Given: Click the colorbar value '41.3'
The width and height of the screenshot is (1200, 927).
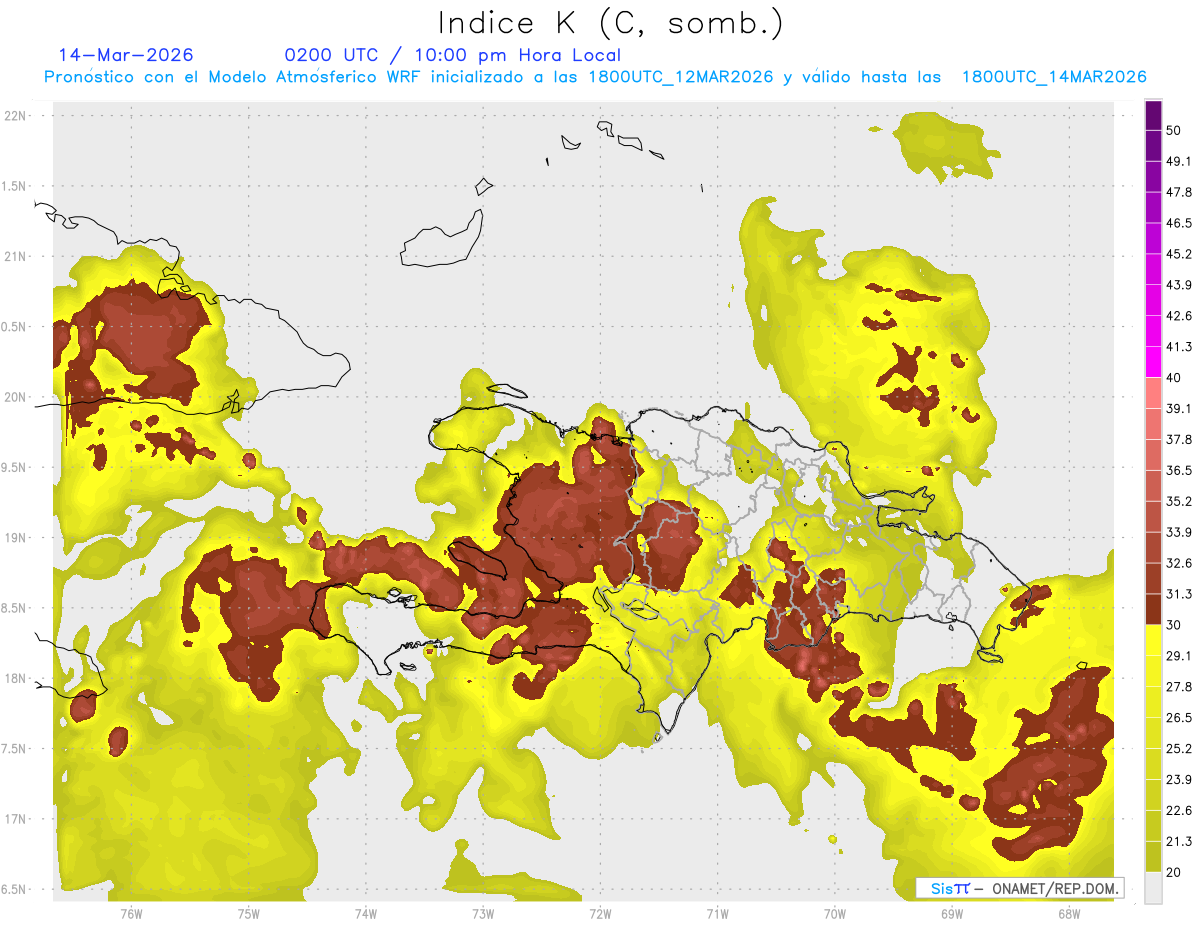Looking at the screenshot, I should click(1179, 347).
